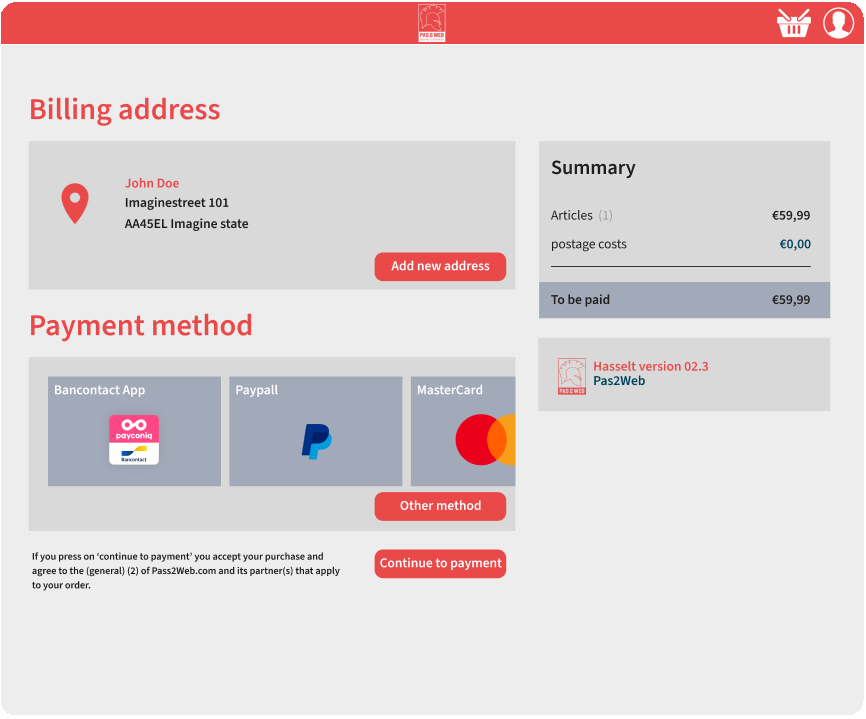Click the PayPal logo icon
This screenshot has height=719, width=866.
[316, 441]
